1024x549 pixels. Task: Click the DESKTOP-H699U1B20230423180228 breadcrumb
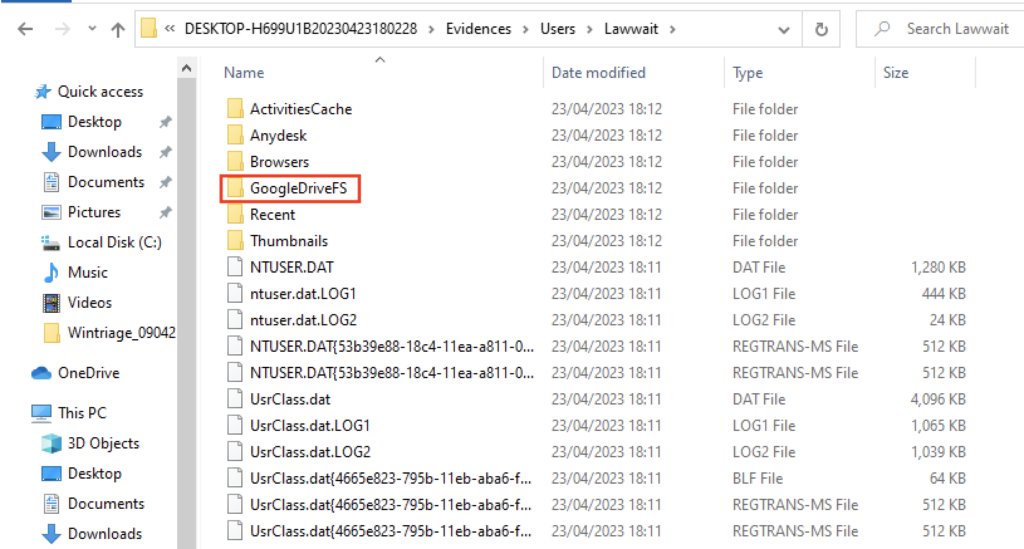click(300, 29)
